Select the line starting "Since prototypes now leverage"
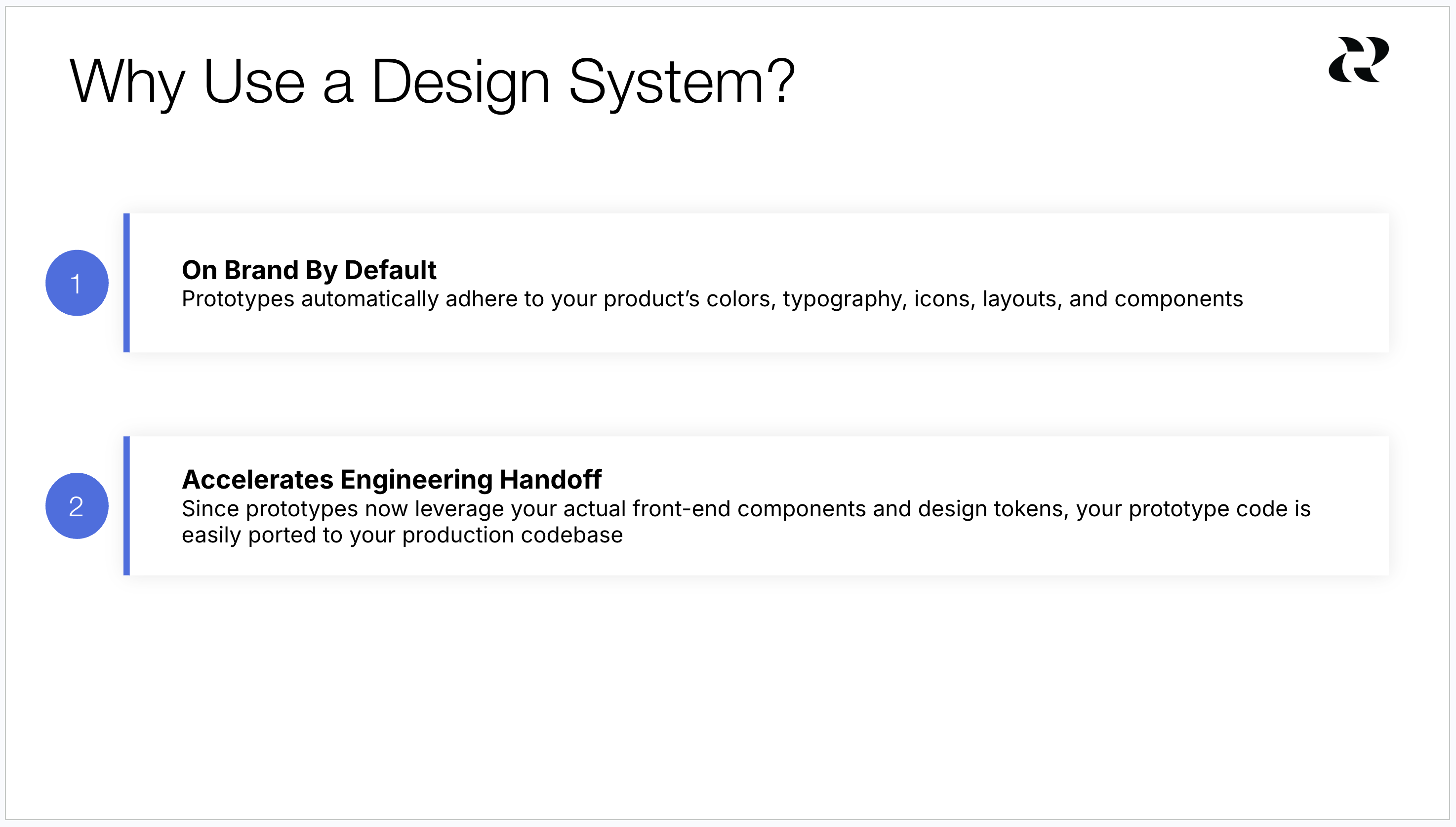 (x=746, y=509)
